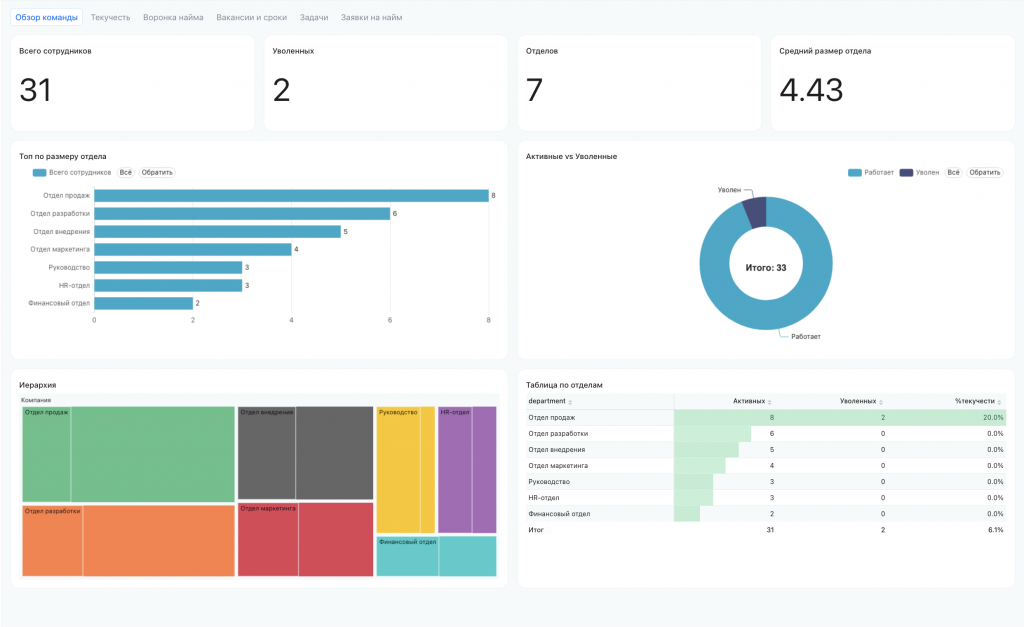Sort table by the Уволенных column icon
This screenshot has width=1024, height=627.
[881, 402]
